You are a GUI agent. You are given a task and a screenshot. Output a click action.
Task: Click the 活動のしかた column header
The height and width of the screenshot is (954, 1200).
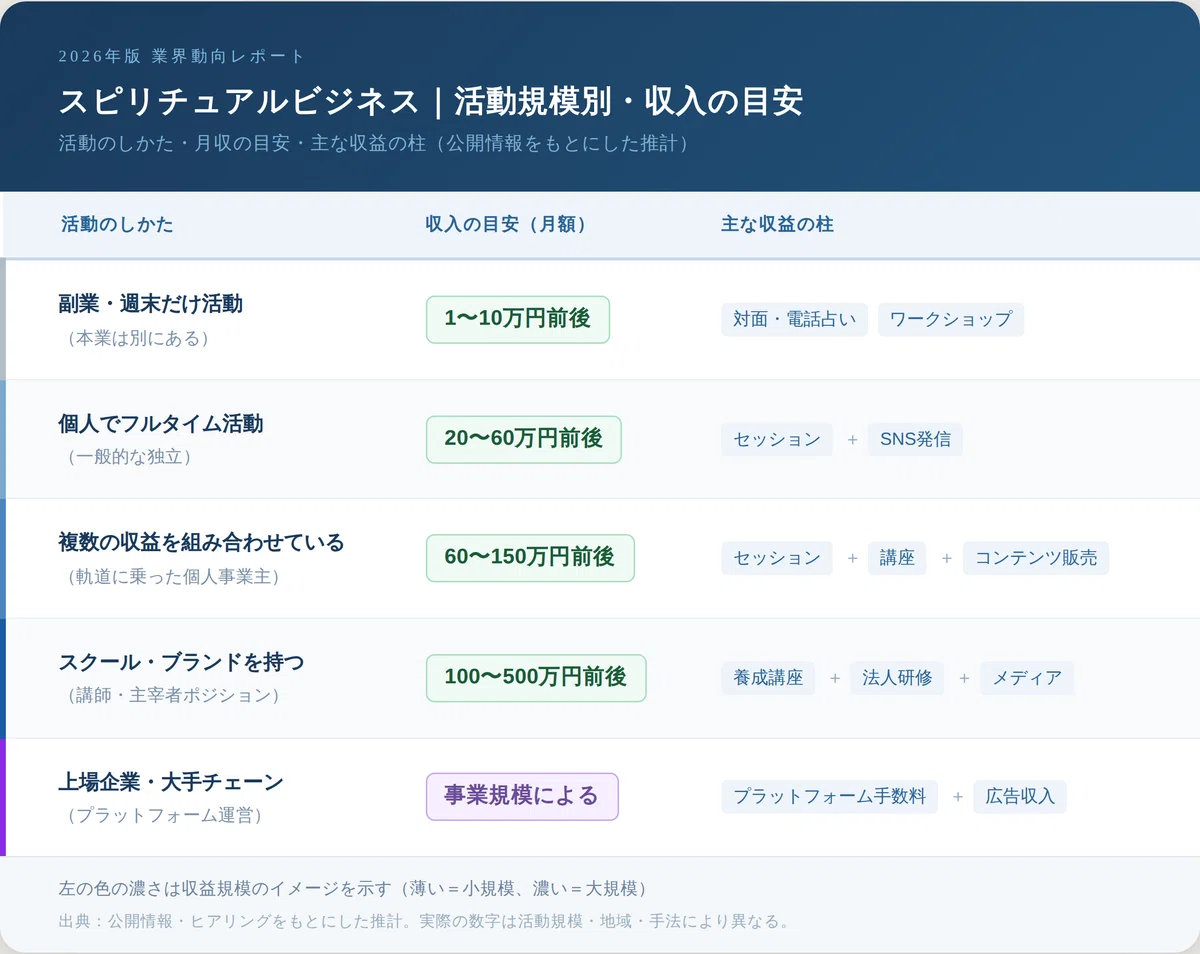(x=117, y=224)
